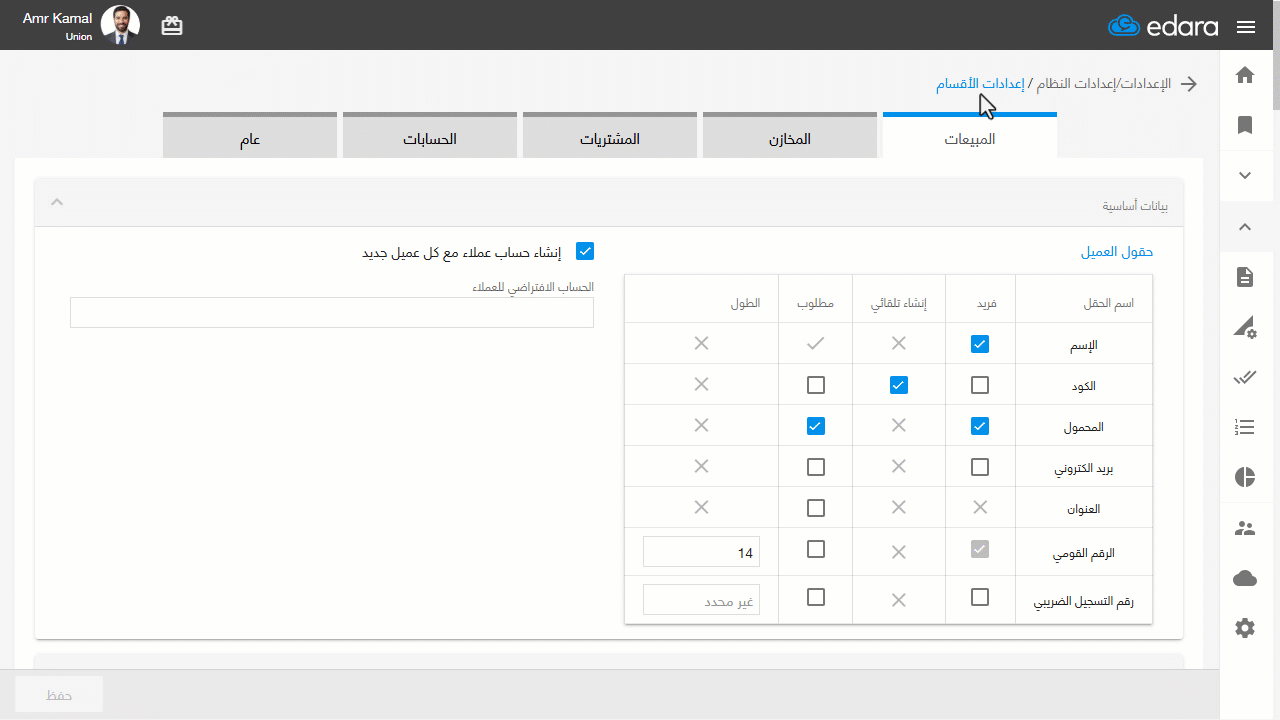Click the back arrow beside the breadcrumb
The width and height of the screenshot is (1280, 720).
click(1189, 84)
